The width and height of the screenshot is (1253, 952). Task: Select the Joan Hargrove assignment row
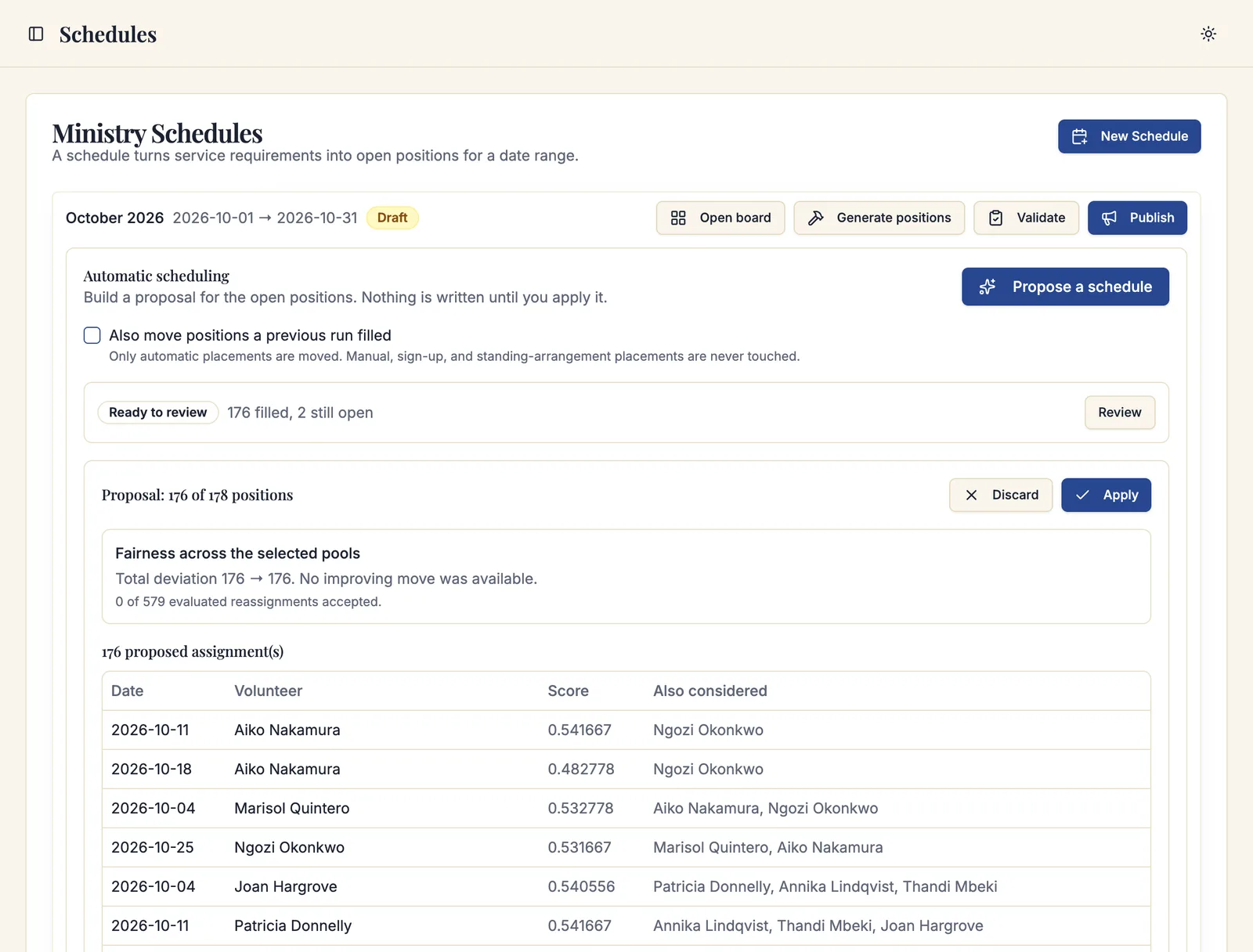tap(626, 886)
